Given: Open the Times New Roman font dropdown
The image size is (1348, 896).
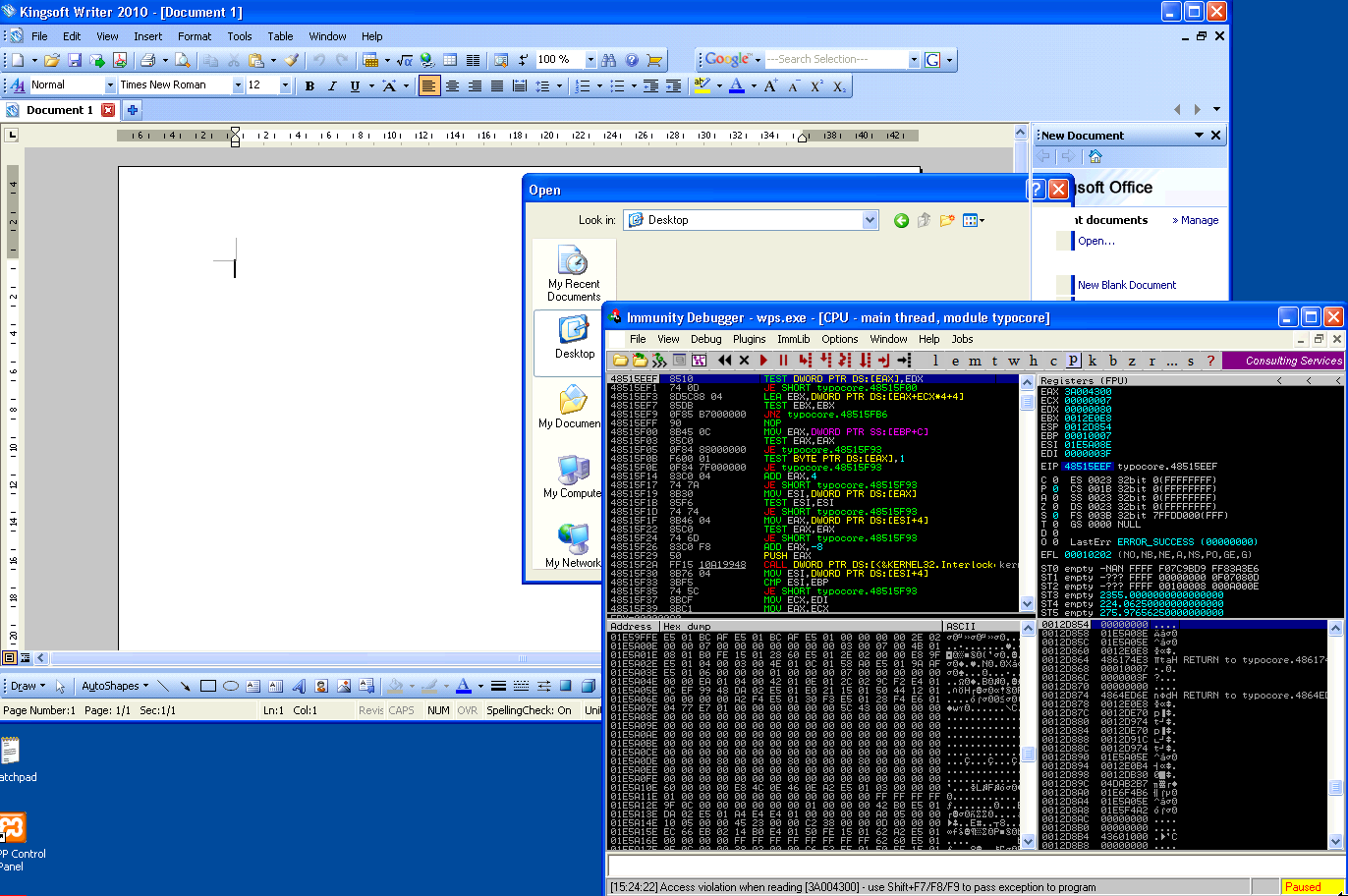Looking at the screenshot, I should [237, 85].
